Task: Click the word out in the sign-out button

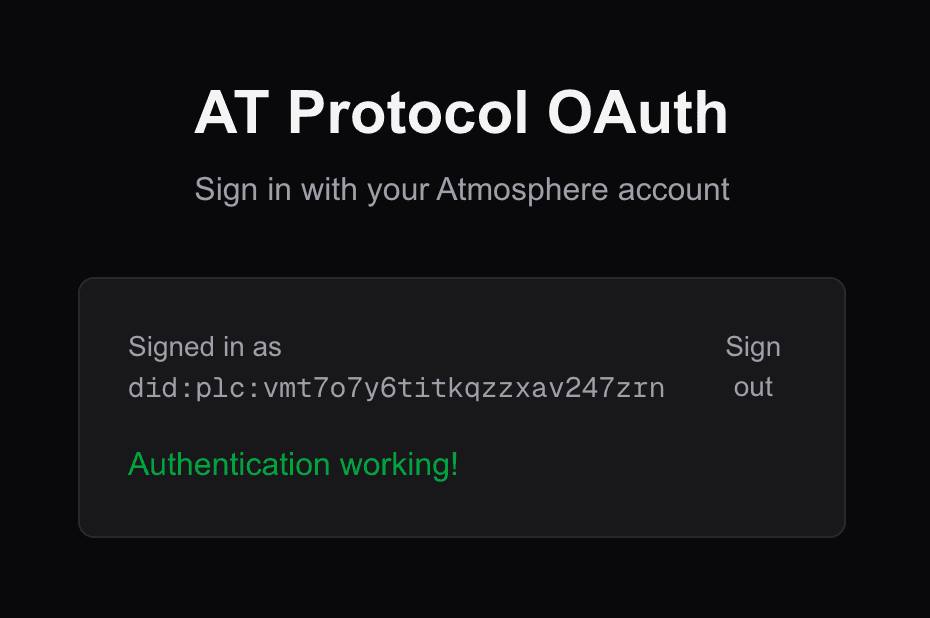Action: 753,387
